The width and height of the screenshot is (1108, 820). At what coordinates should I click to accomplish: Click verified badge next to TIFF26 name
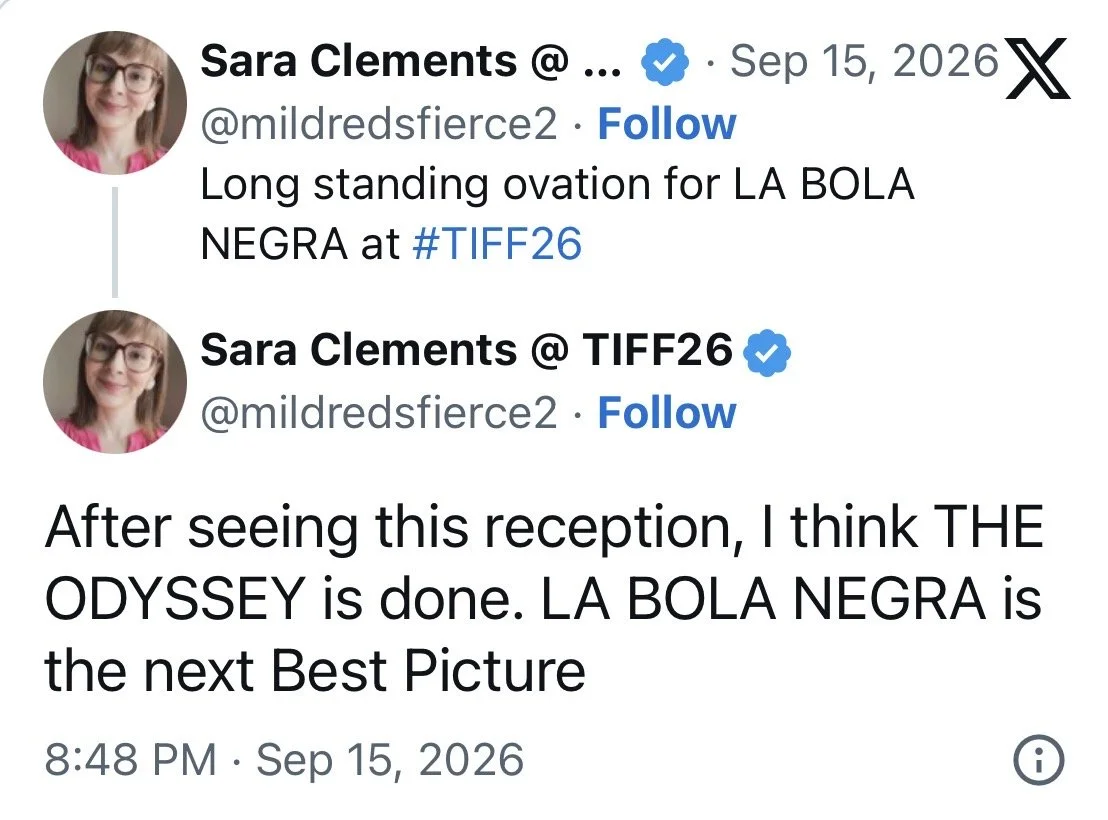767,353
